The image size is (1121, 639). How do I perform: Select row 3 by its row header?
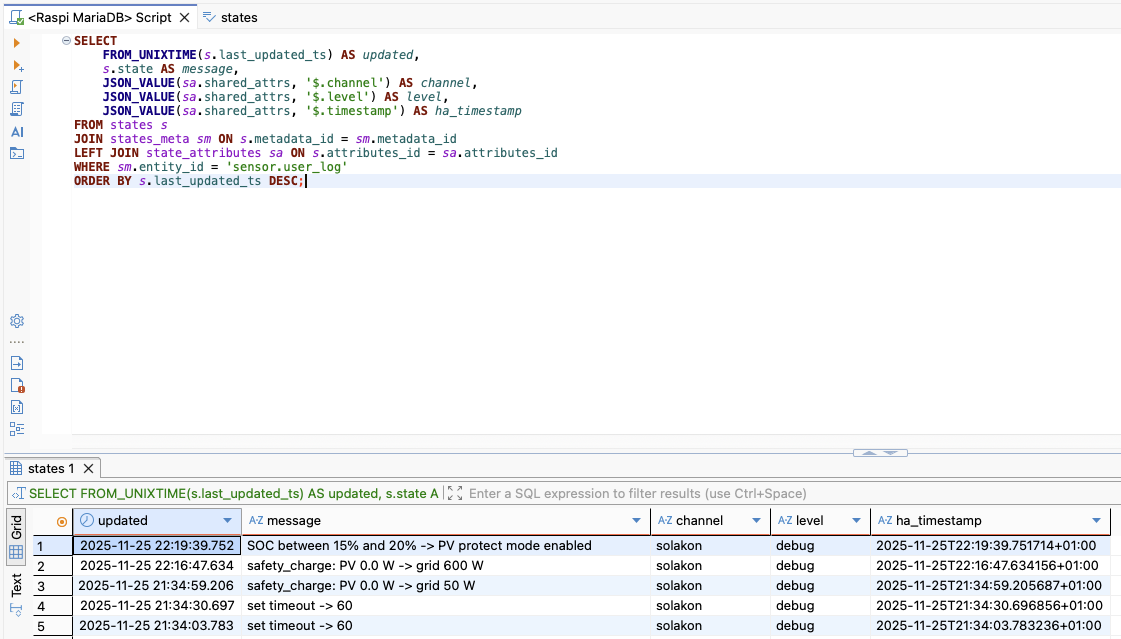41,585
